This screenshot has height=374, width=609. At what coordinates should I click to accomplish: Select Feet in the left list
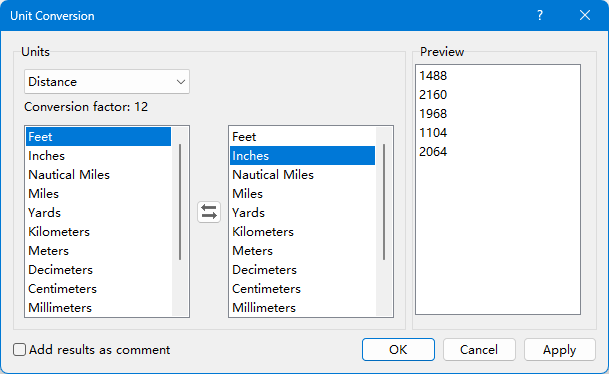point(99,137)
